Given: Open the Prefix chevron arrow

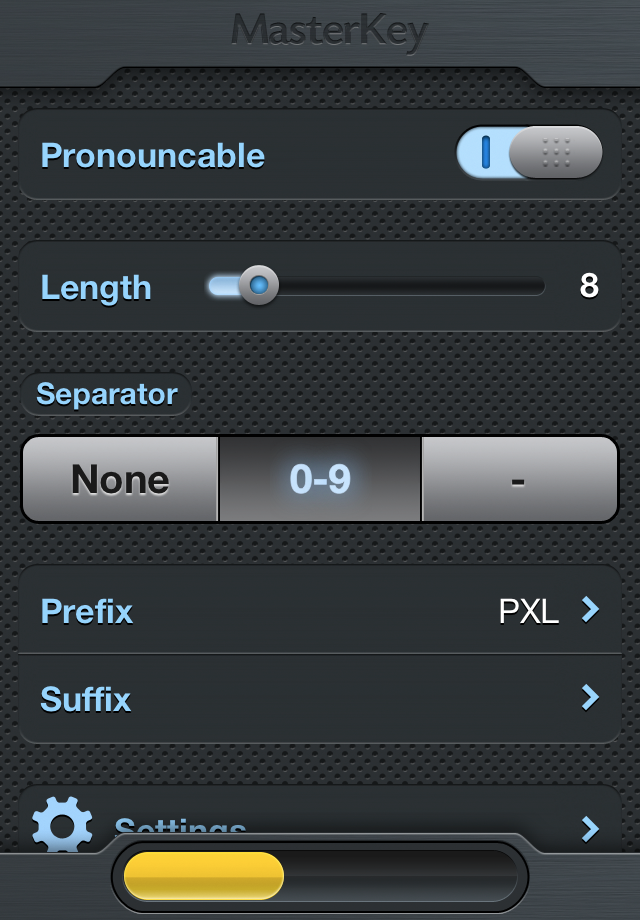Looking at the screenshot, I should [x=590, y=610].
